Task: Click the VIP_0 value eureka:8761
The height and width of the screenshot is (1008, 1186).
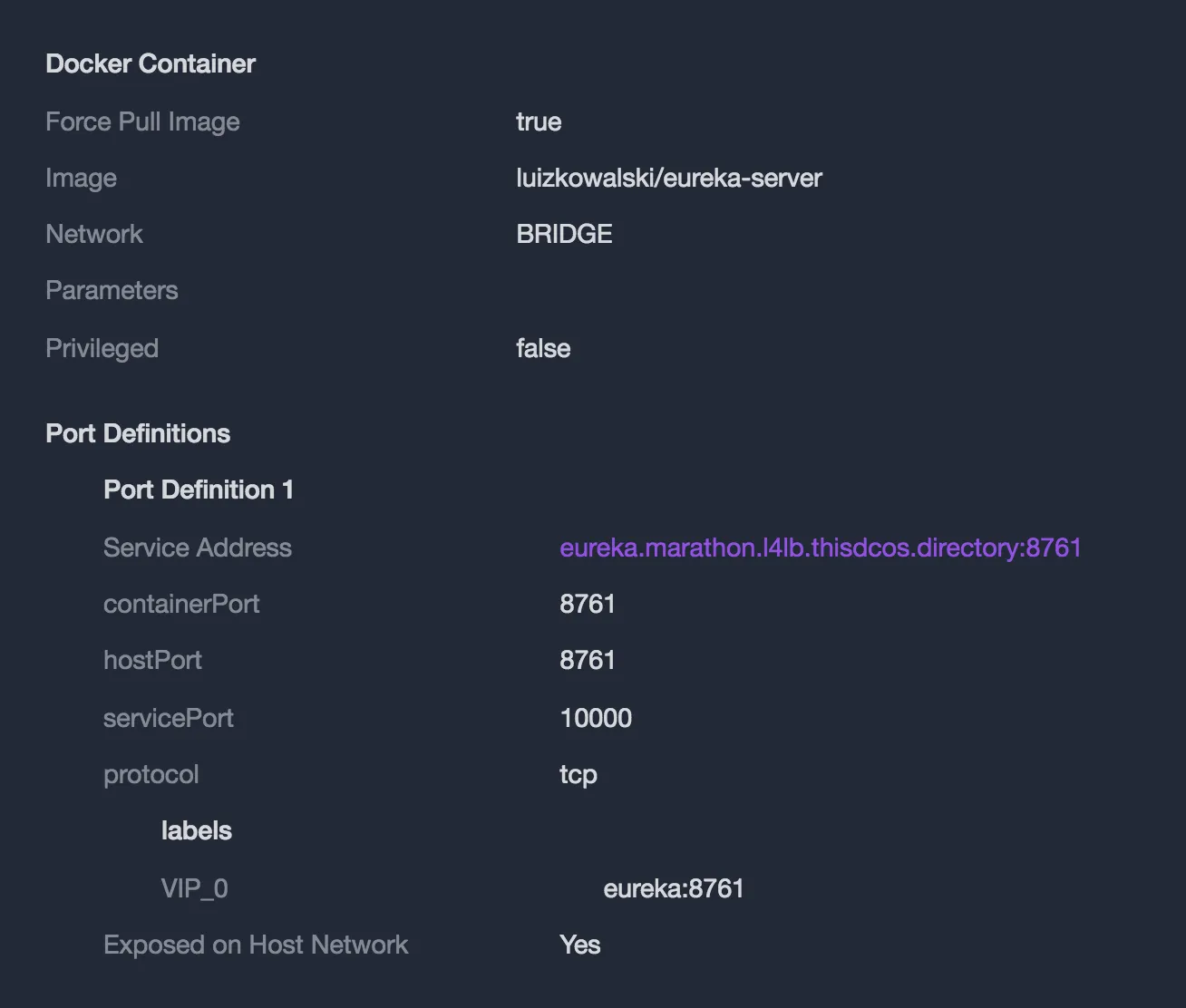Action: click(x=674, y=888)
